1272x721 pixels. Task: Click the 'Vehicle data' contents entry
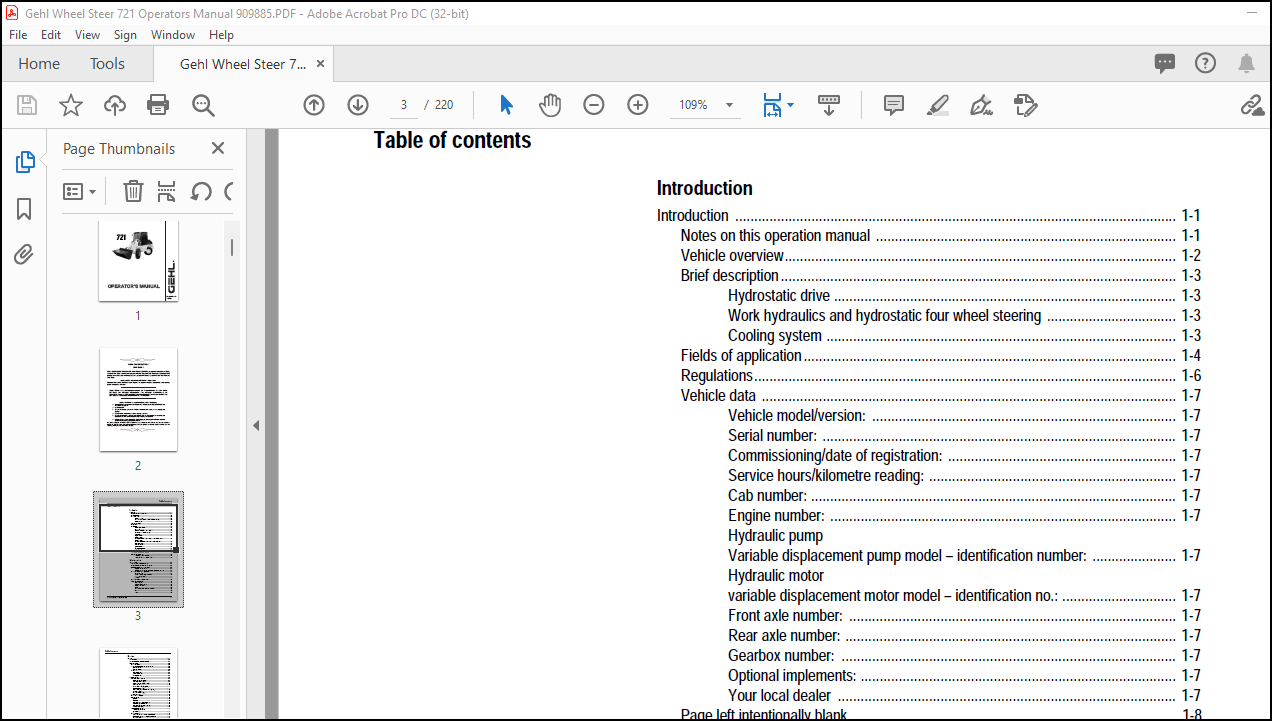718,396
